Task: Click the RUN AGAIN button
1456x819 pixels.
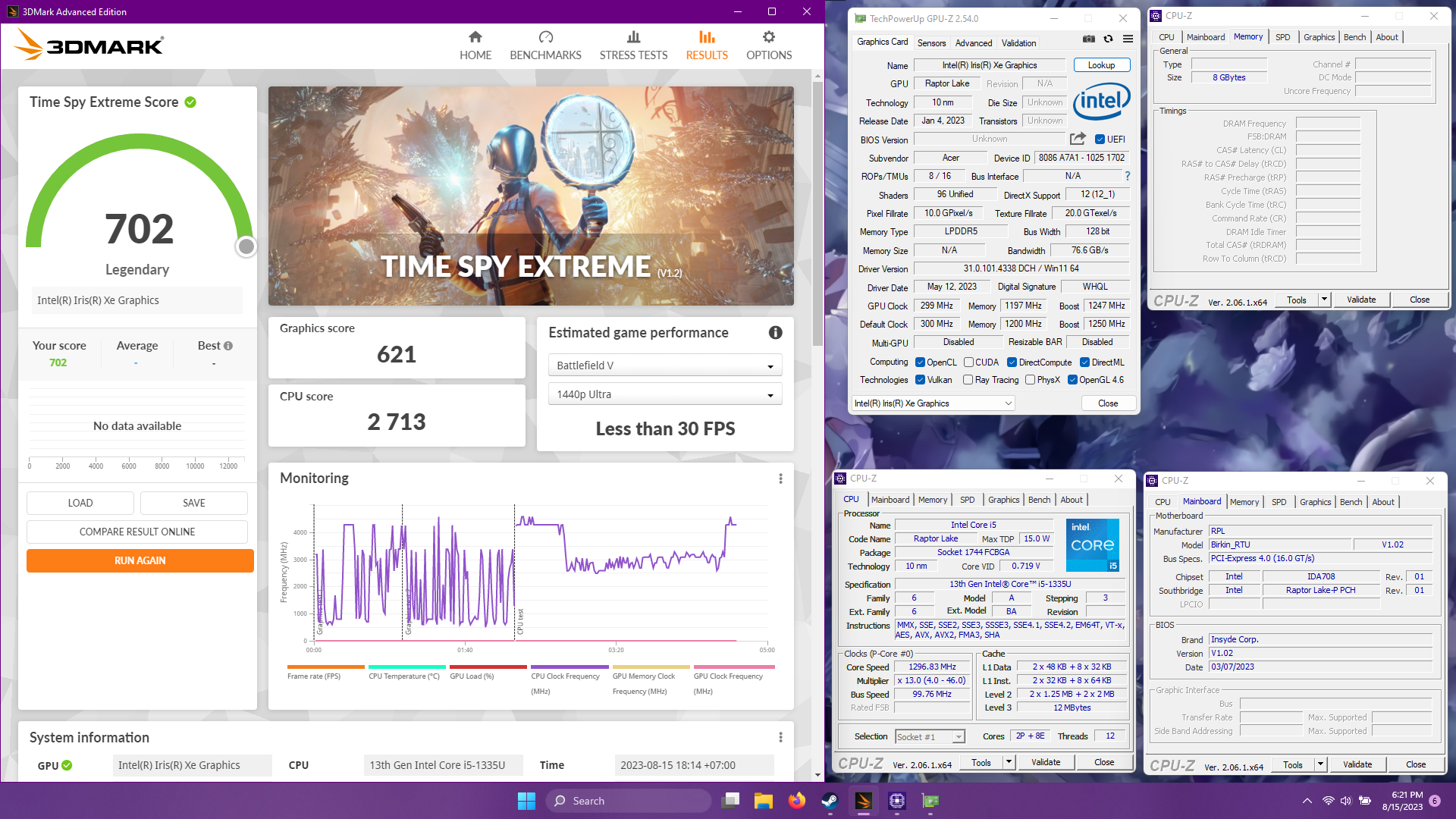Action: 140,560
